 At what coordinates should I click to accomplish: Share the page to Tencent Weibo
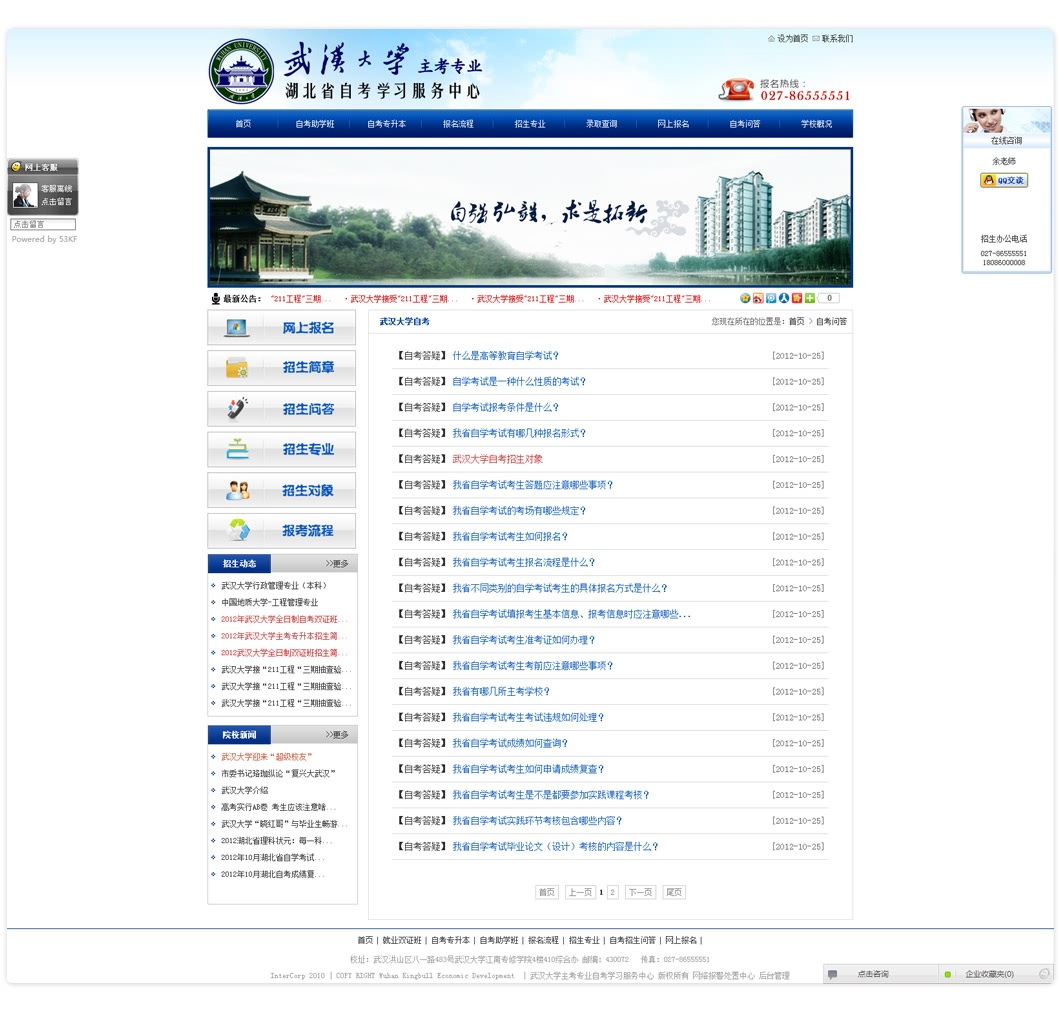[771, 298]
